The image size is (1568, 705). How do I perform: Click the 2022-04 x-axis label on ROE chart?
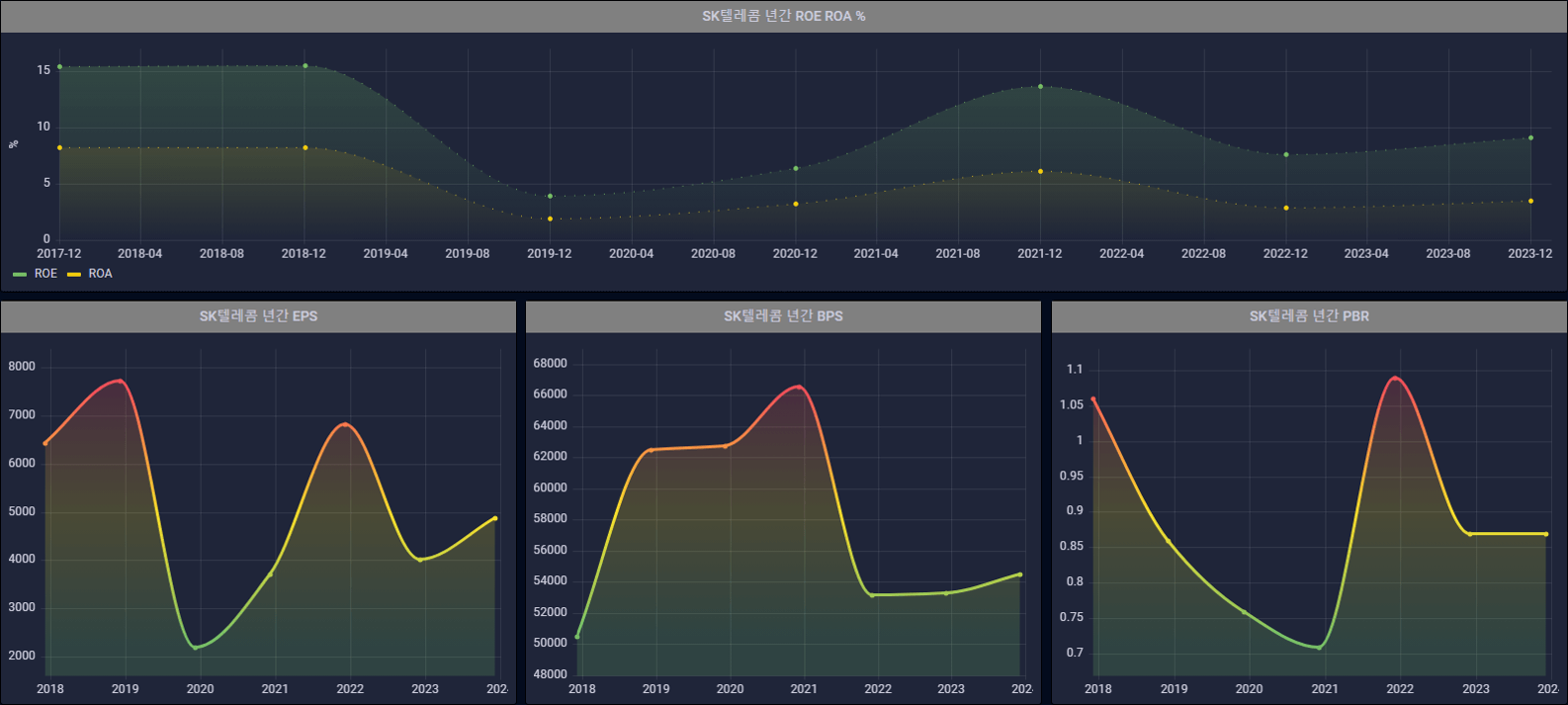(x=1122, y=254)
